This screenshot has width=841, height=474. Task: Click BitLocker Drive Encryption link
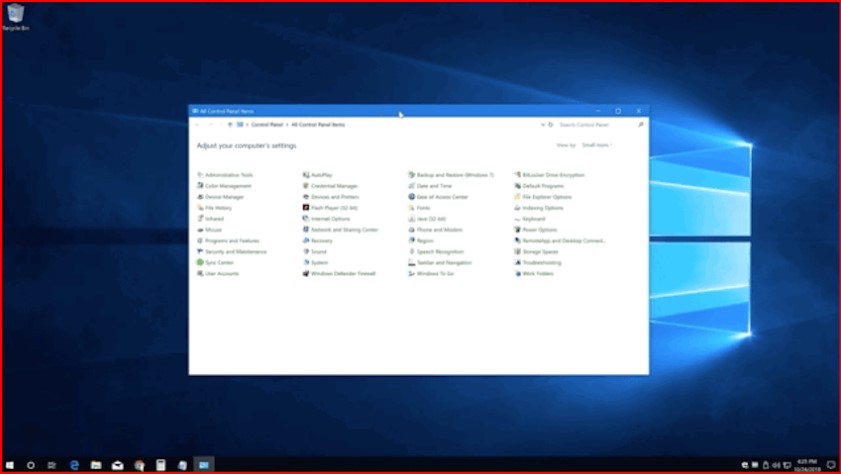click(x=554, y=175)
